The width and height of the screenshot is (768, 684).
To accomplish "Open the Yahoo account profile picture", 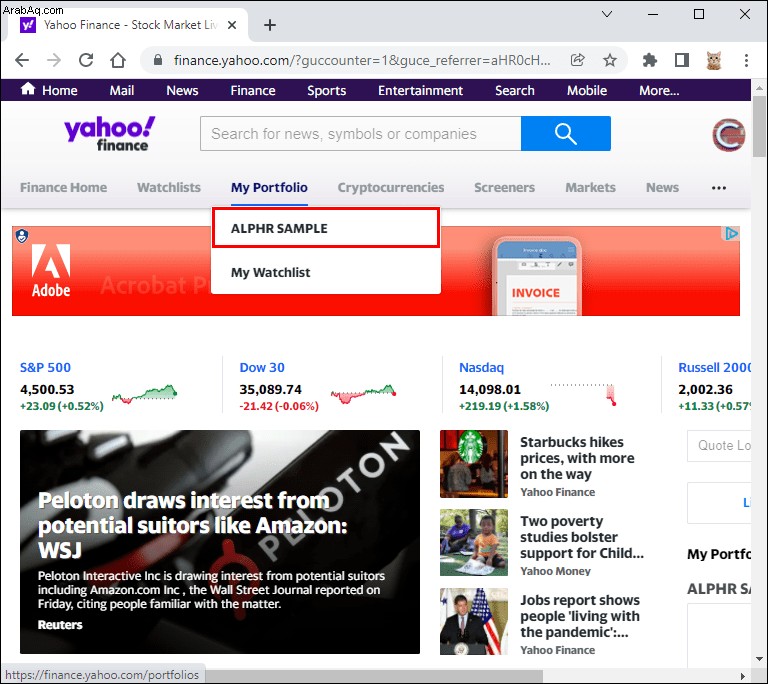I will coord(729,135).
